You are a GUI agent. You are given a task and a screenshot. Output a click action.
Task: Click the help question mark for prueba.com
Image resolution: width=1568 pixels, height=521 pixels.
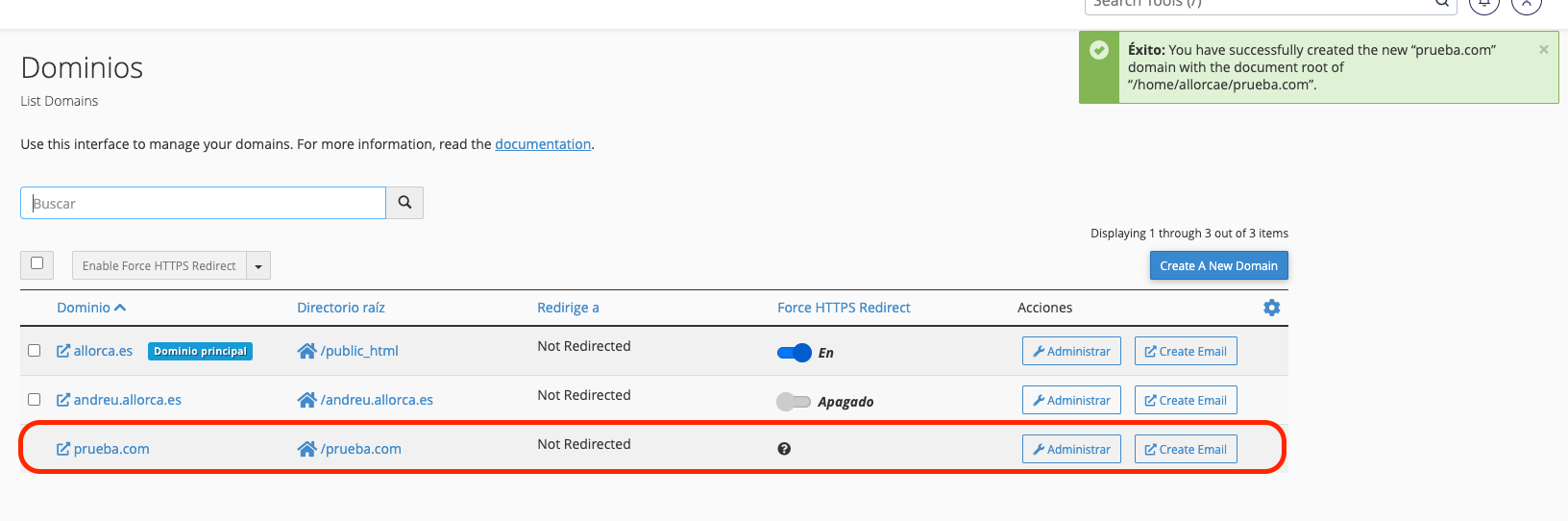point(784,449)
